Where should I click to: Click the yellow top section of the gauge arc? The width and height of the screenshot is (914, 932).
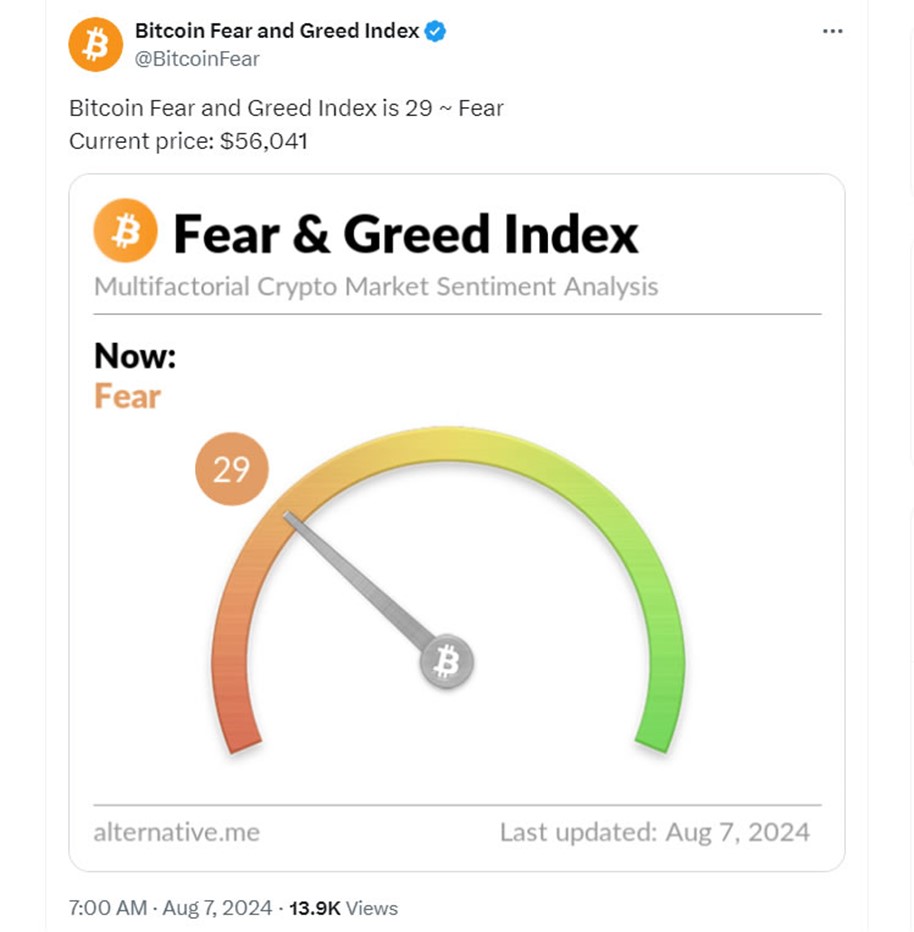point(447,443)
